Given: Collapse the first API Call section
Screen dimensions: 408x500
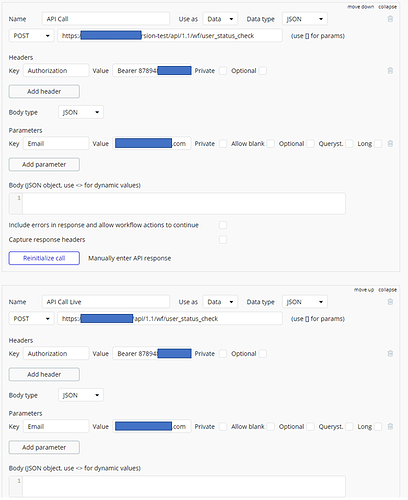Looking at the screenshot, I should [x=387, y=7].
